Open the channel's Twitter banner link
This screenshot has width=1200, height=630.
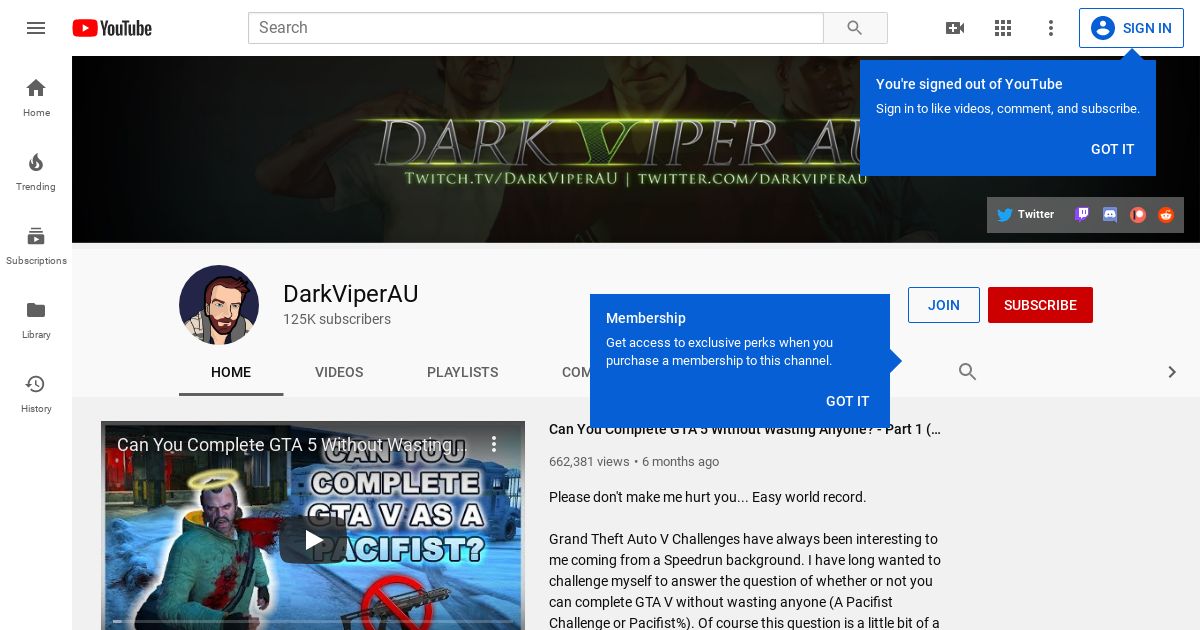(x=1026, y=214)
